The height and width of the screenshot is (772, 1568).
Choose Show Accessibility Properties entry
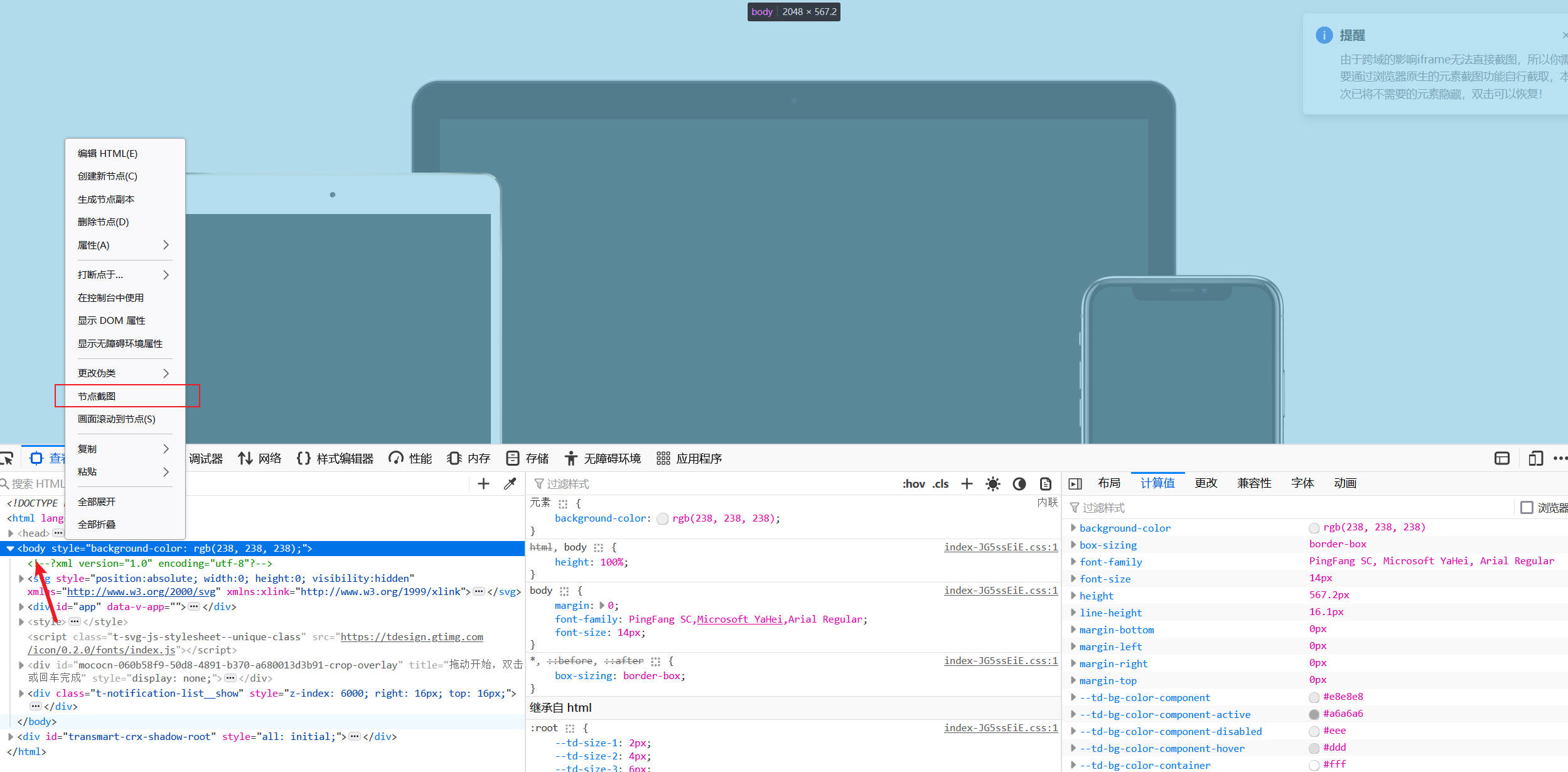tap(125, 343)
